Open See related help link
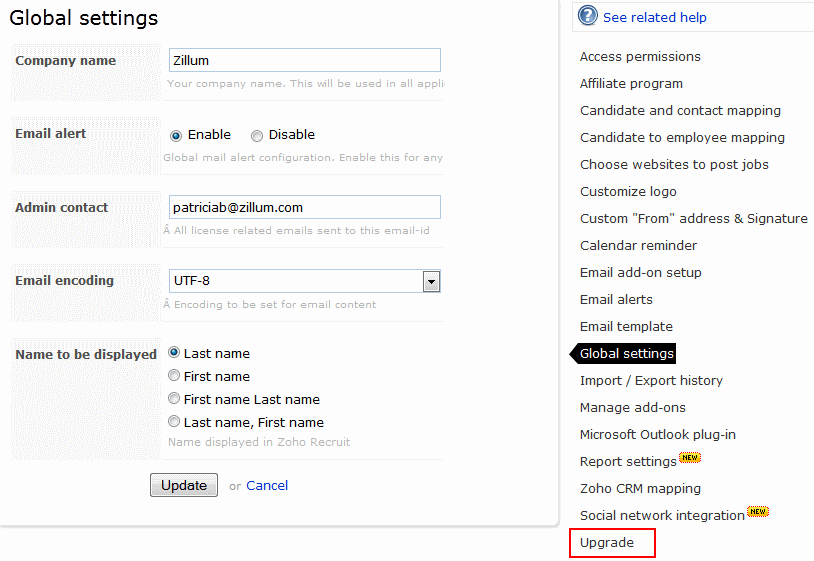This screenshot has width=814, height=561. [654, 17]
